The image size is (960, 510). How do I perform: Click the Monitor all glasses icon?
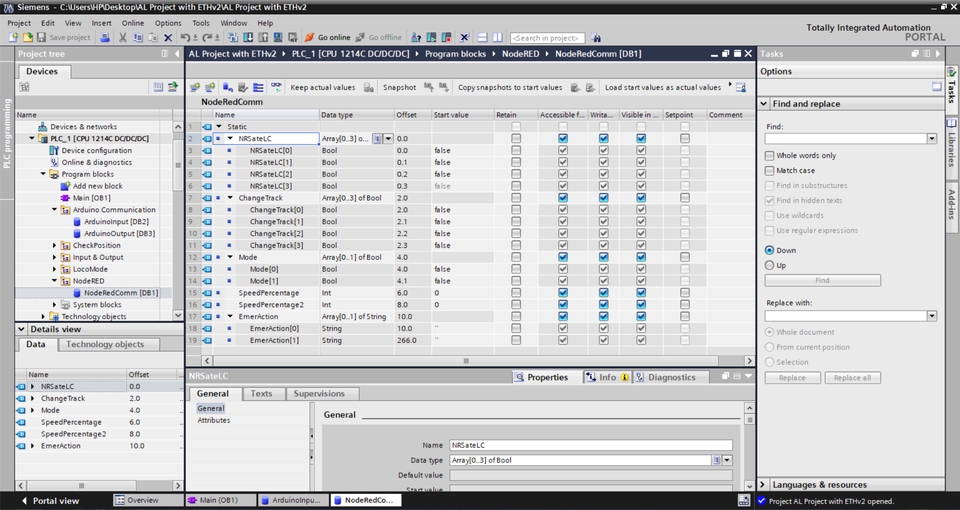point(276,88)
